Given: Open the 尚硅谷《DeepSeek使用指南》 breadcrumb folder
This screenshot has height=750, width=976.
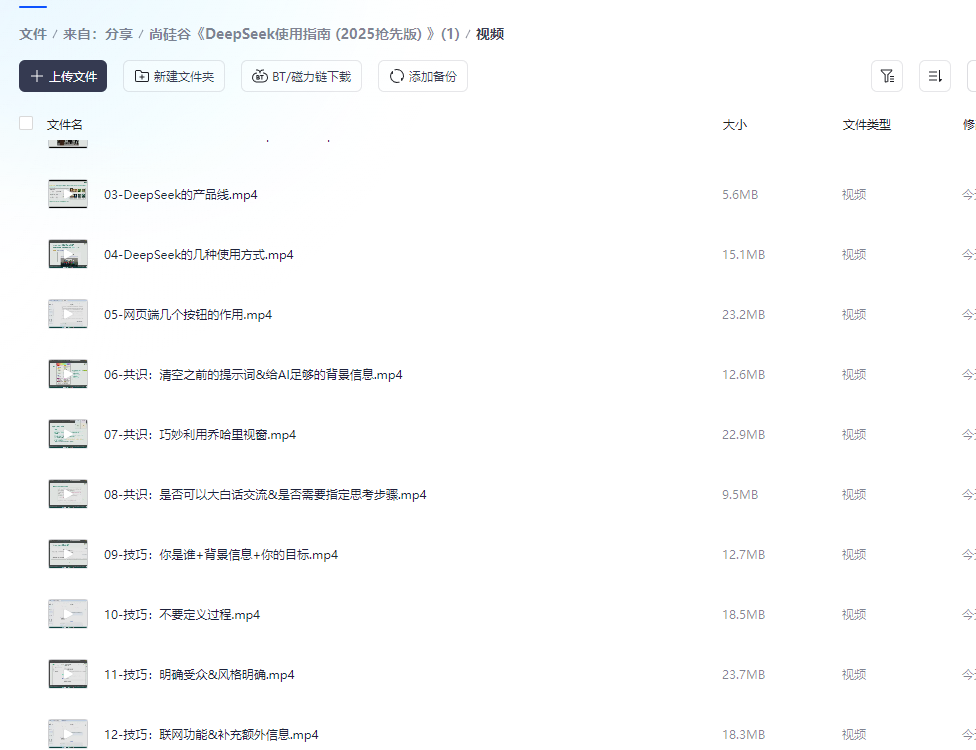Looking at the screenshot, I should pyautogui.click(x=304, y=34).
